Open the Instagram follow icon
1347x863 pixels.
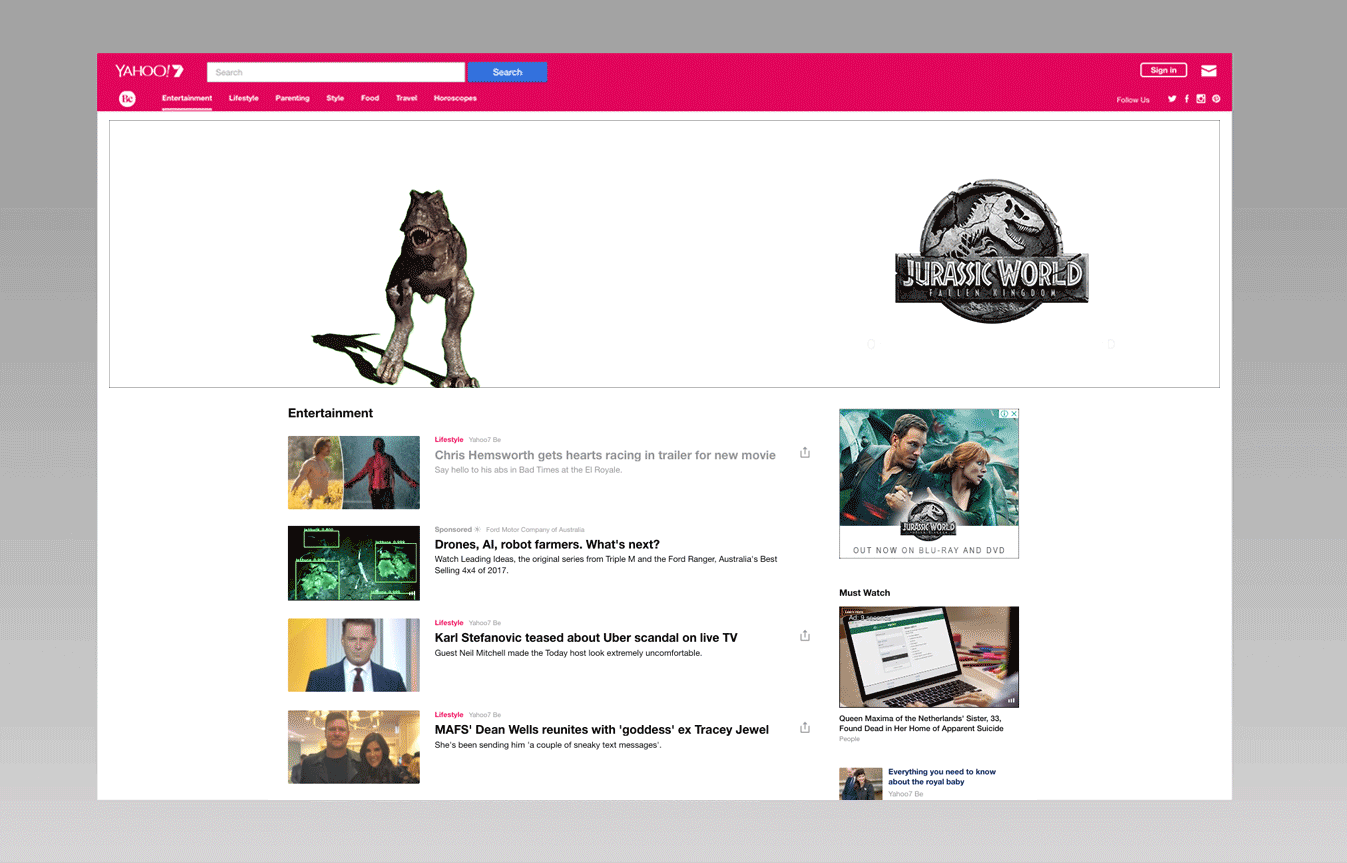click(x=1201, y=99)
